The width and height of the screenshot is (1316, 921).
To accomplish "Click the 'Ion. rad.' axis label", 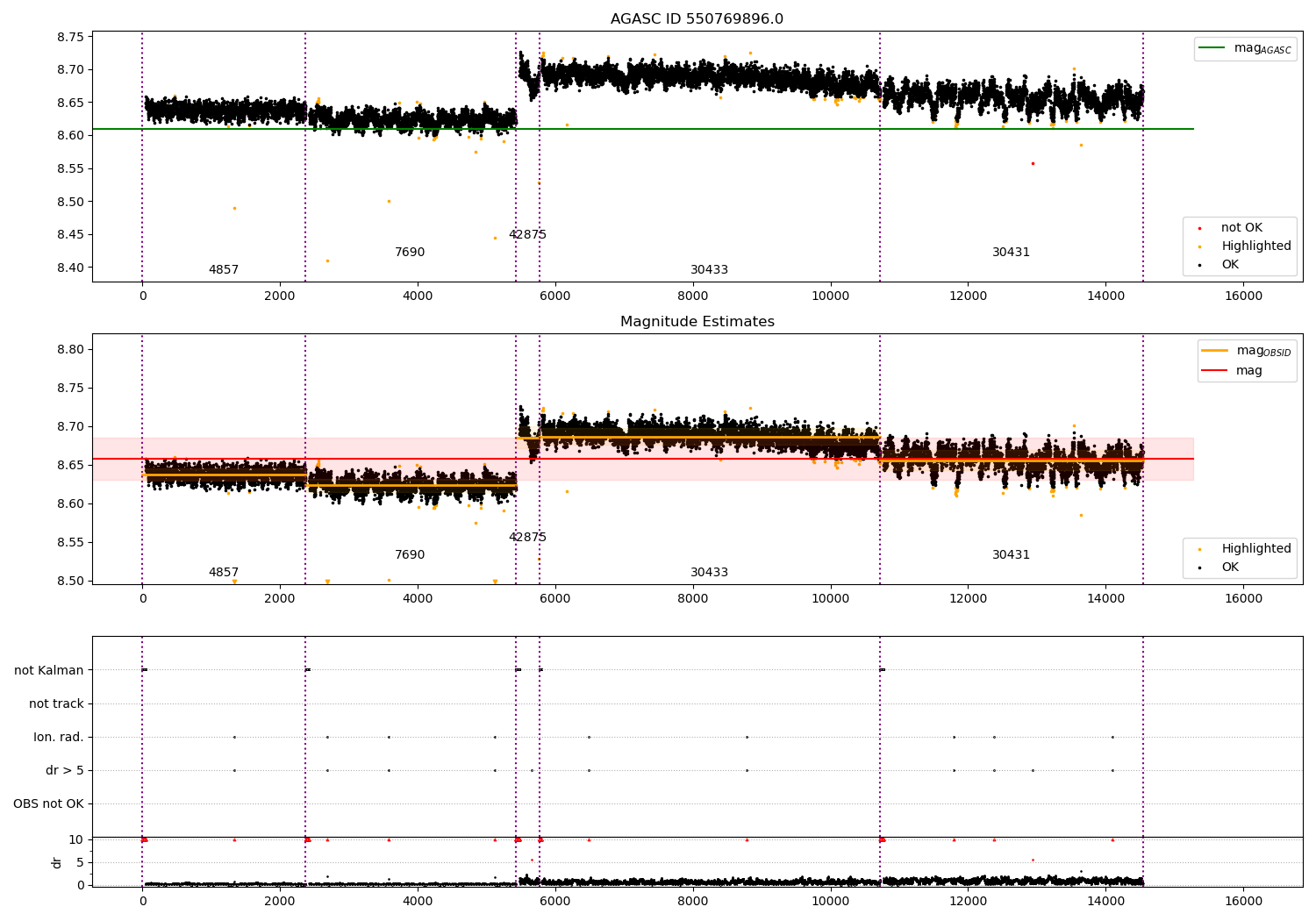I will (x=59, y=737).
